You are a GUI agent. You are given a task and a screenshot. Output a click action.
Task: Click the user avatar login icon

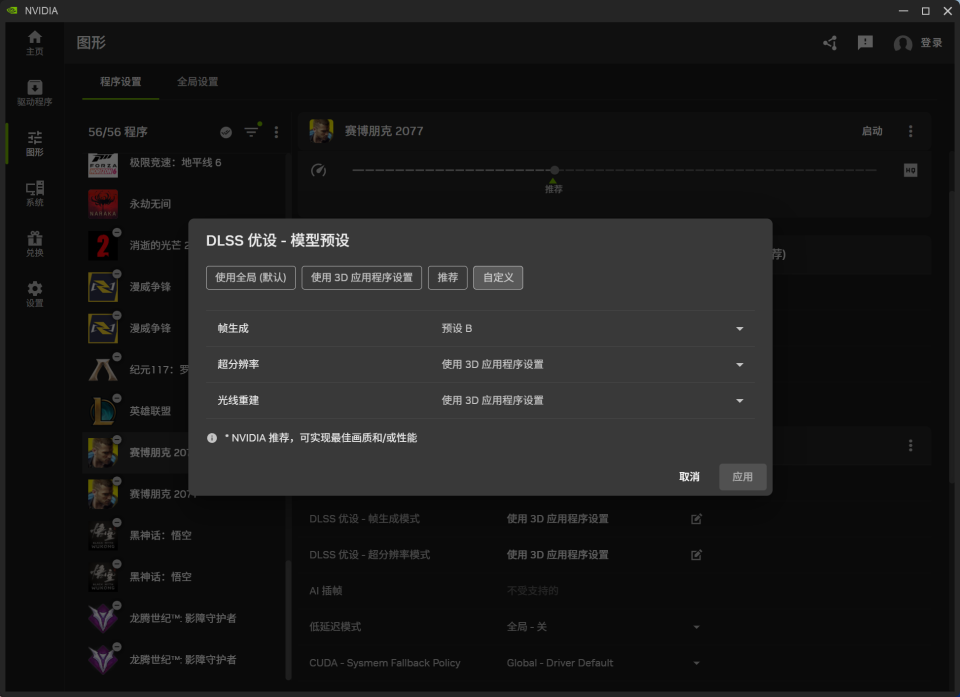pos(902,43)
